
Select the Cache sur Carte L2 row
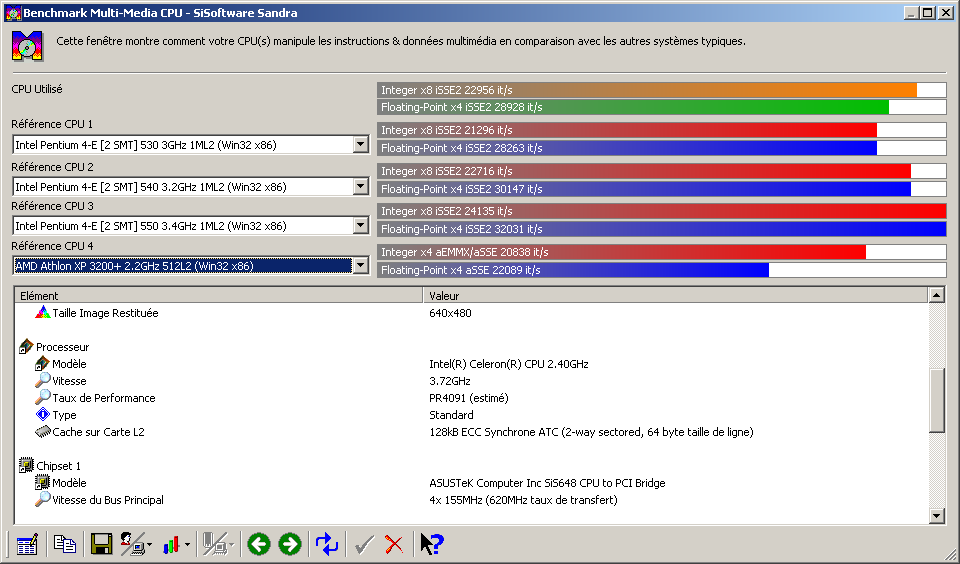(x=471, y=432)
